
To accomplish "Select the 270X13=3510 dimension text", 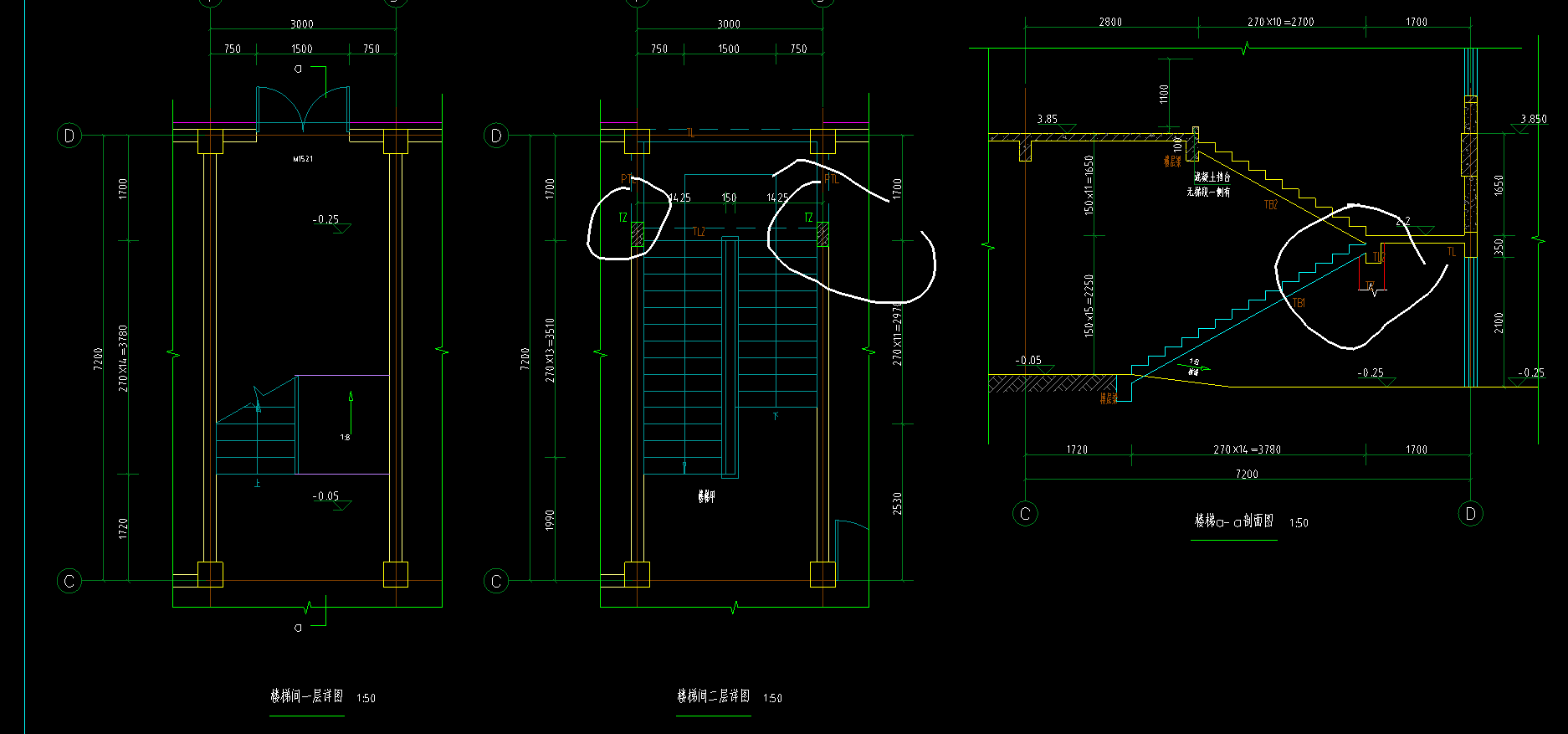I will pyautogui.click(x=550, y=351).
